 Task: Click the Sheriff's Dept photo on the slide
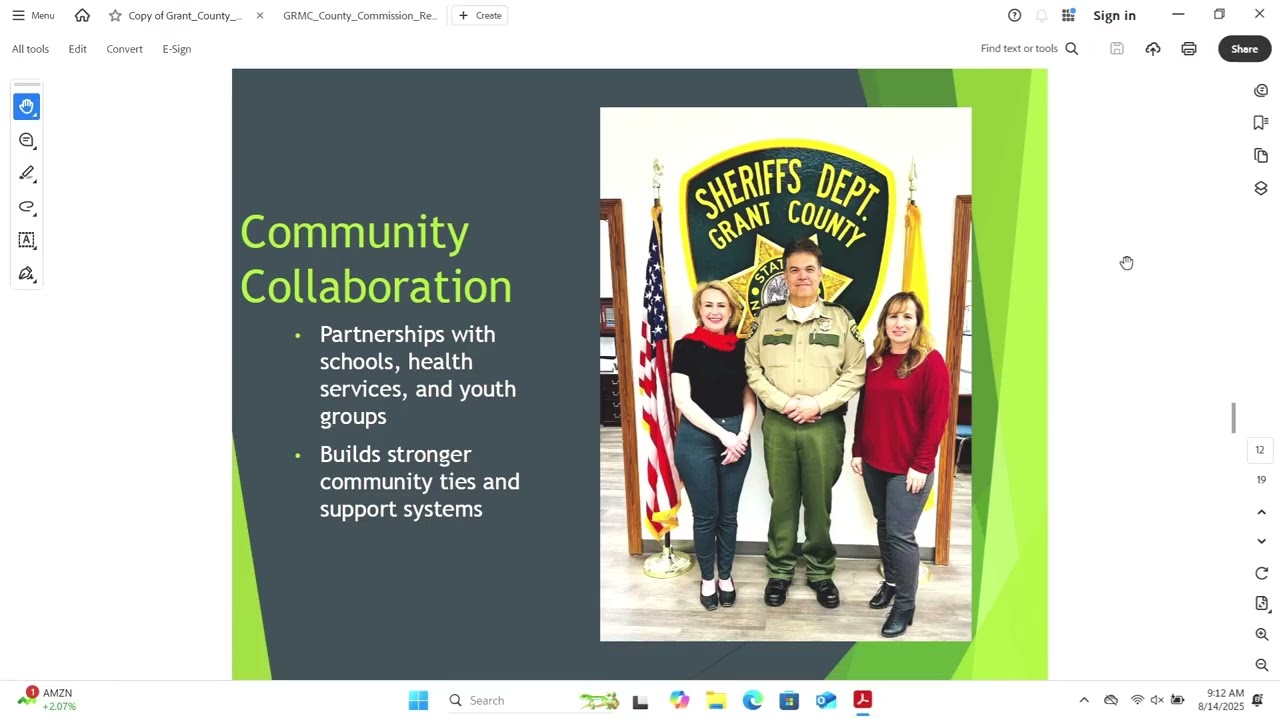[785, 374]
